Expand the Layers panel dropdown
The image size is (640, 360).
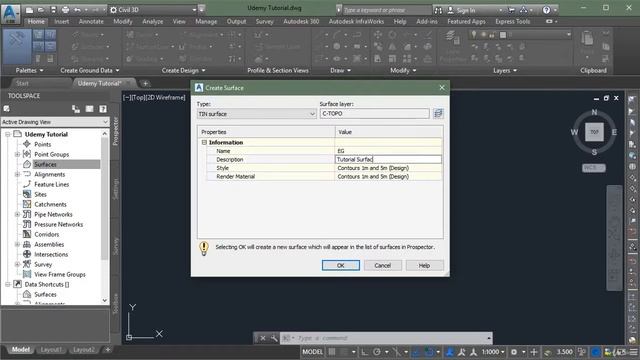[505, 70]
